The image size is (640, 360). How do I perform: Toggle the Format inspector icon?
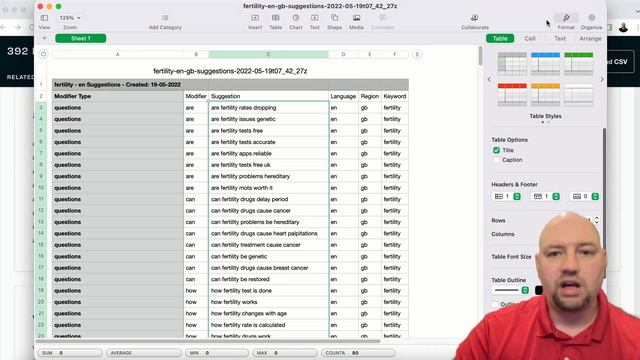[x=566, y=18]
